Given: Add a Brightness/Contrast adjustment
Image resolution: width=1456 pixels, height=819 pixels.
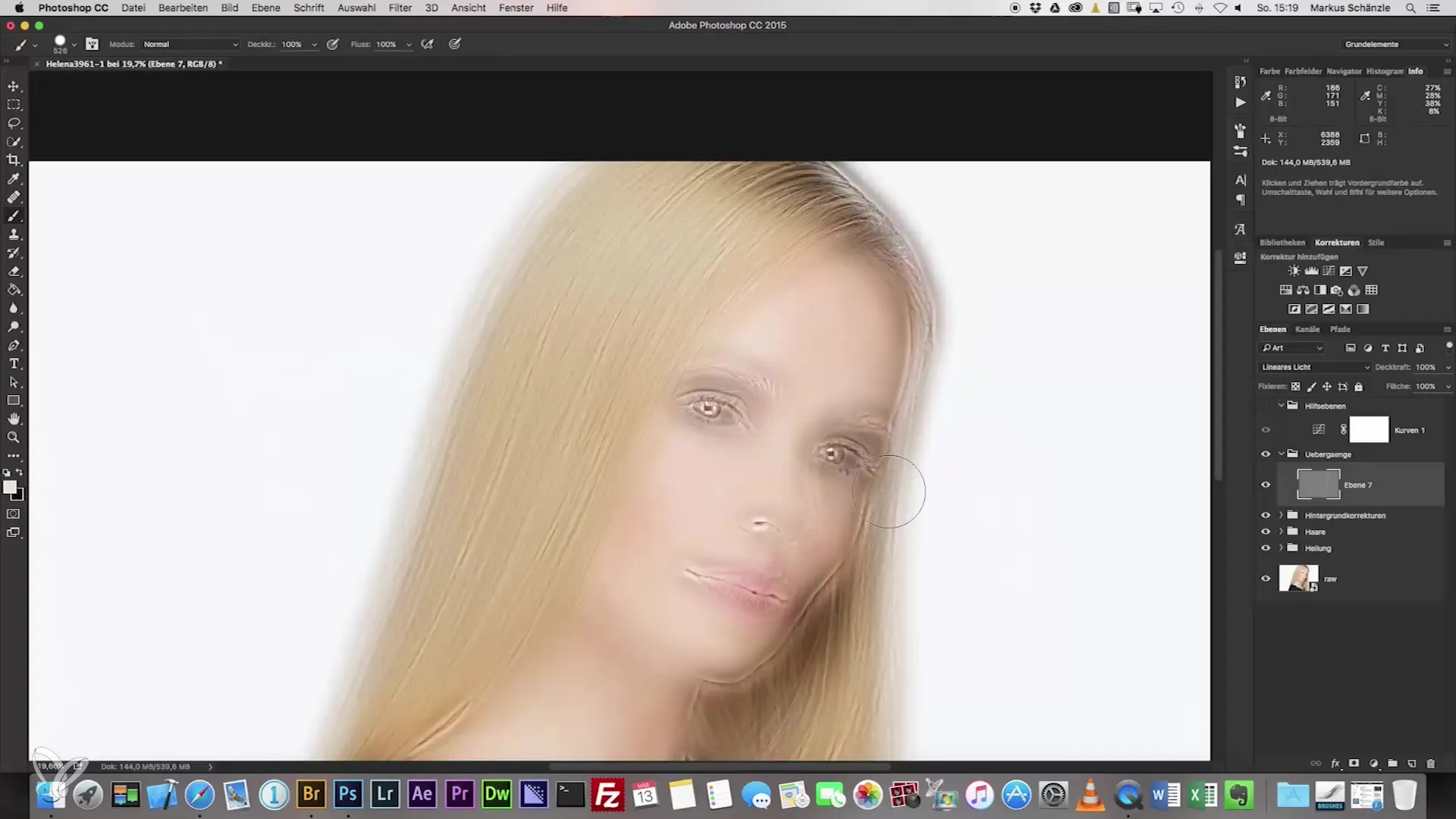Looking at the screenshot, I should pos(1294,271).
